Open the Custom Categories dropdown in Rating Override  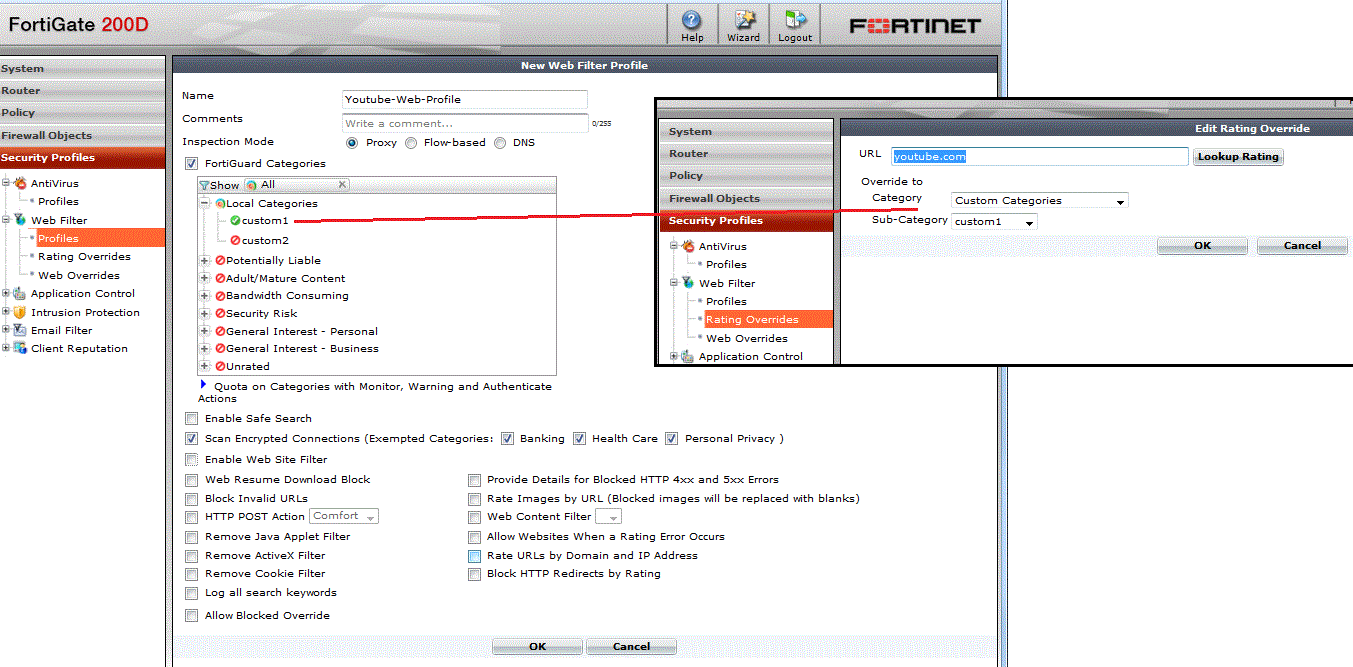(1040, 201)
